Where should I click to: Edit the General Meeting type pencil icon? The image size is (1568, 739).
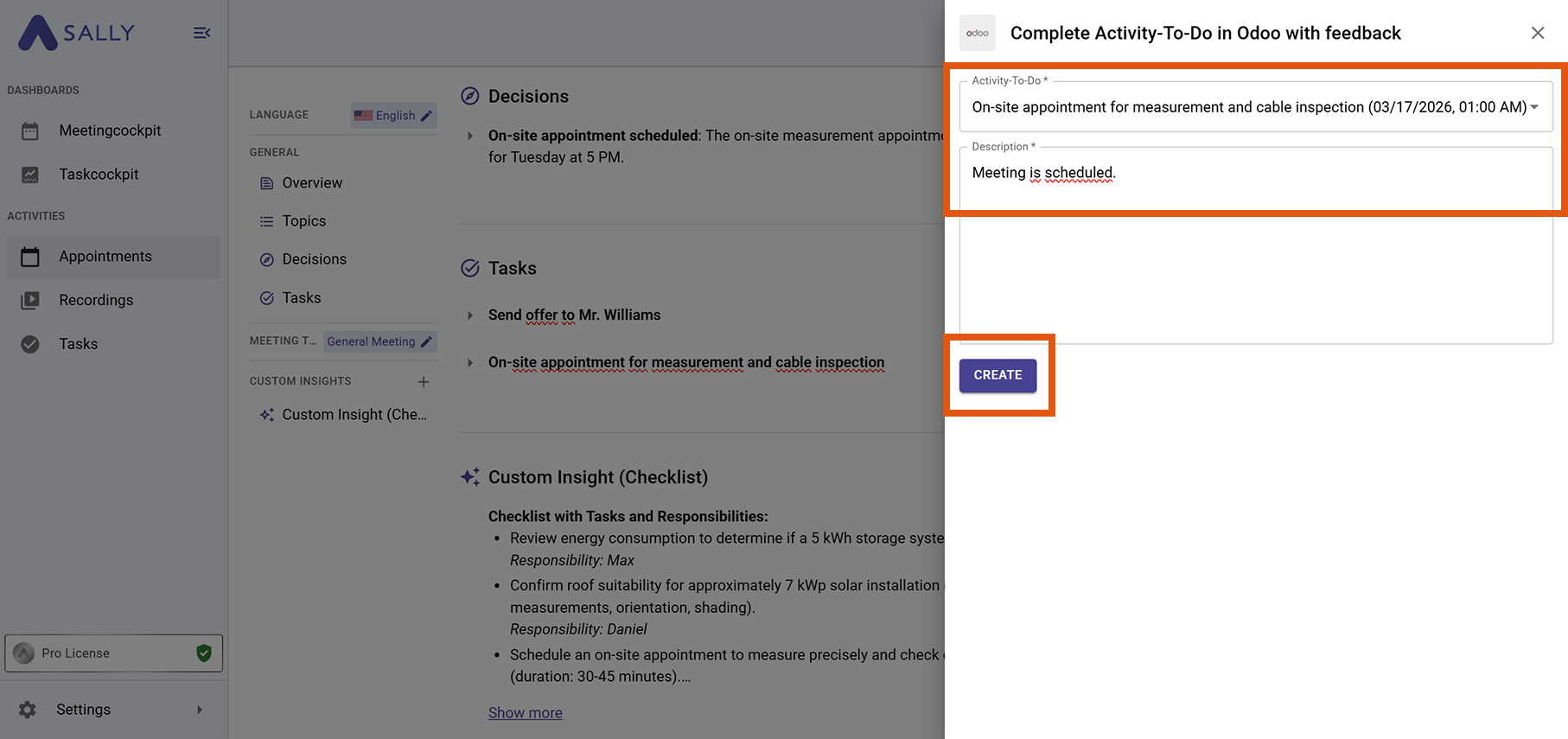click(426, 341)
